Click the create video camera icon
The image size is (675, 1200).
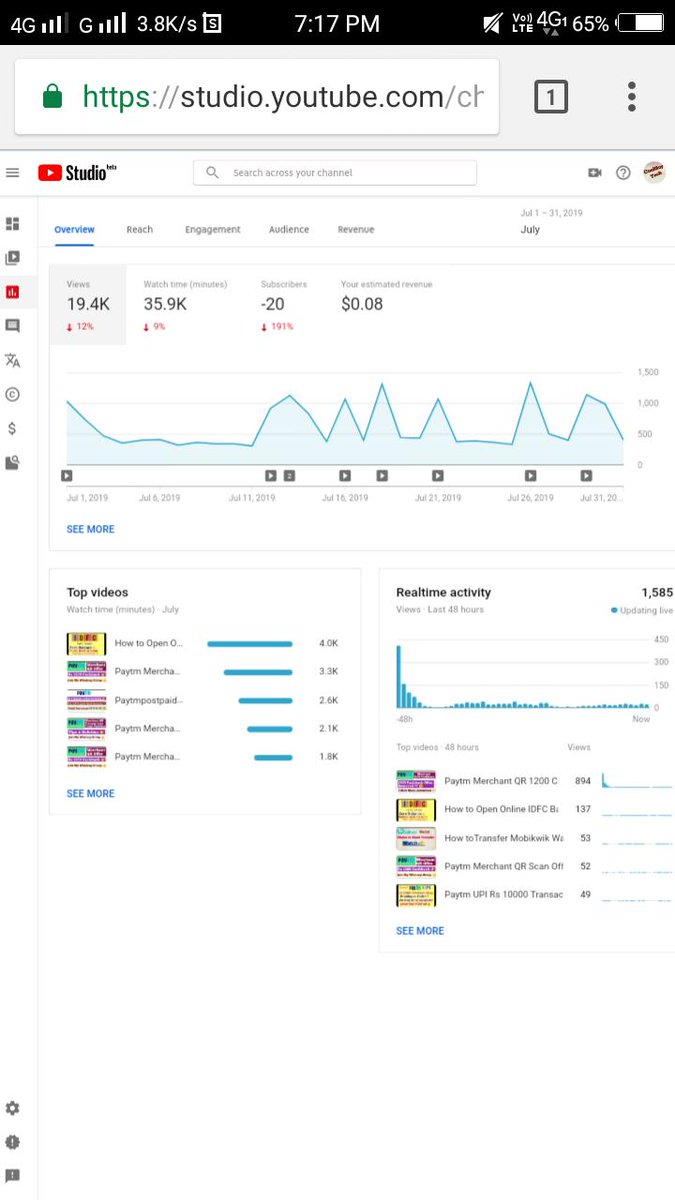coord(594,173)
